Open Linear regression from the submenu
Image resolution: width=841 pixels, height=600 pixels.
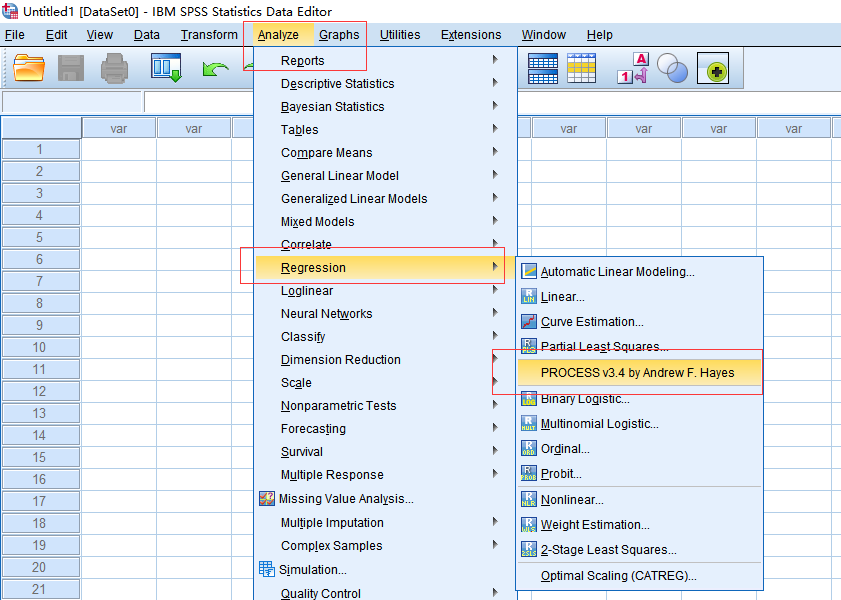coord(563,297)
